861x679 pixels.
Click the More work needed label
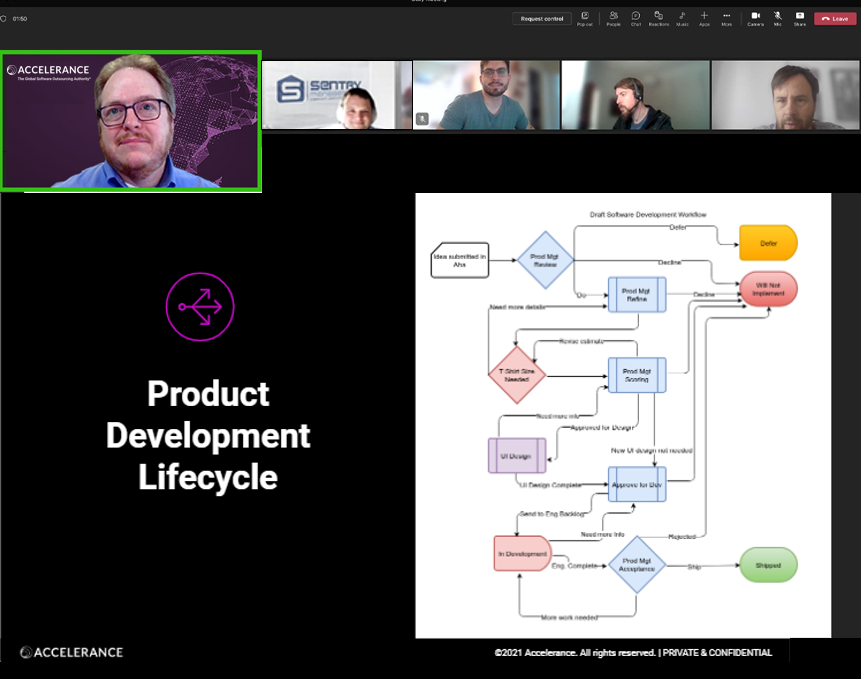click(x=569, y=618)
